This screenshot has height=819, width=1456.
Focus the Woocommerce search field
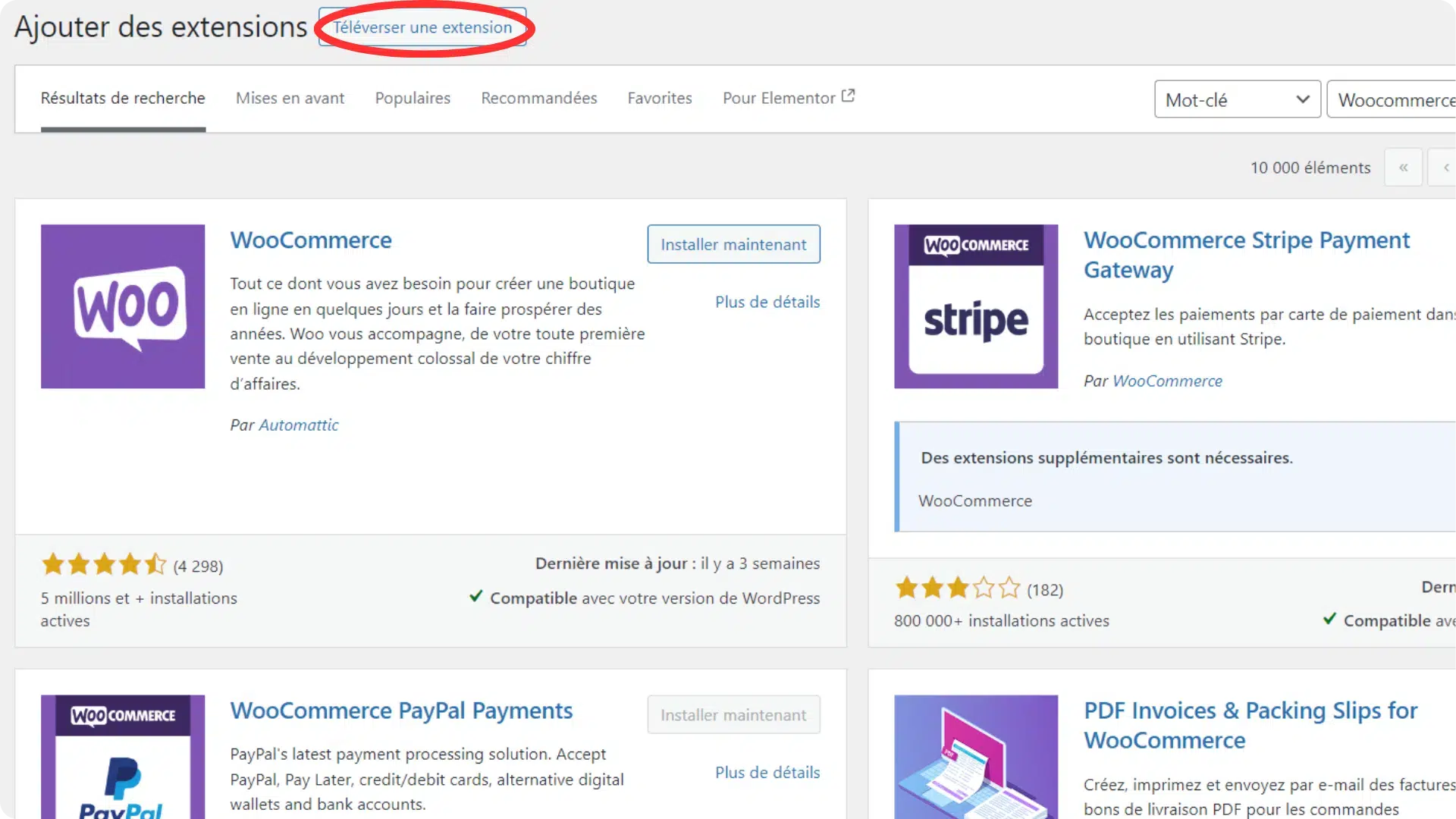point(1392,99)
